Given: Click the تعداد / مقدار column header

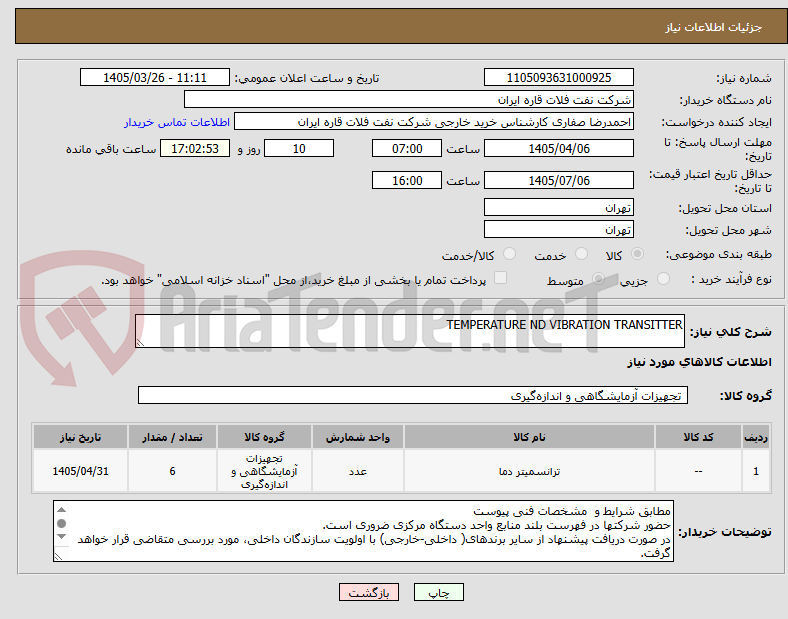Looking at the screenshot, I should (x=172, y=437).
